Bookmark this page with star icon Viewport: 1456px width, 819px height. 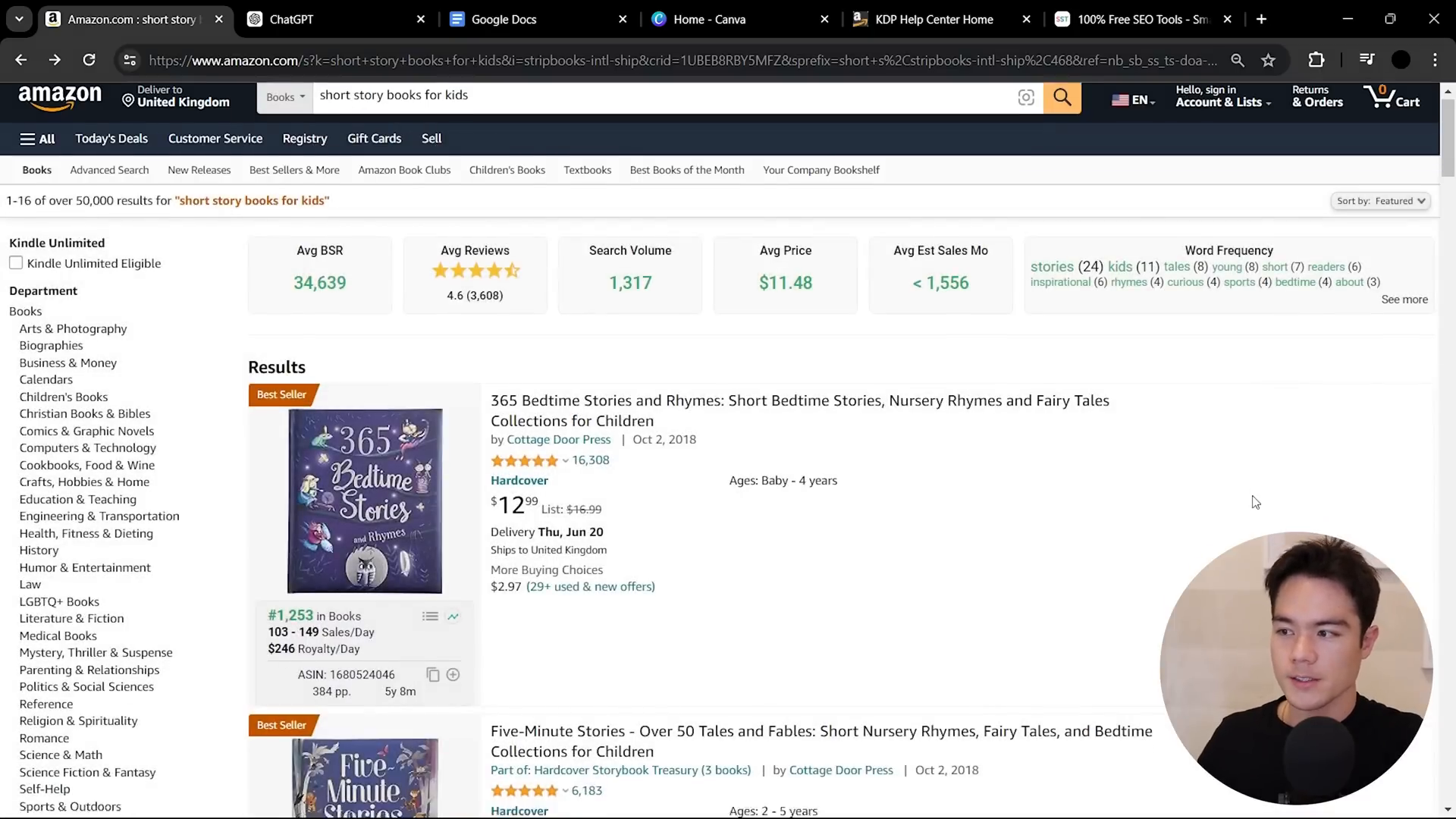pyautogui.click(x=1268, y=60)
